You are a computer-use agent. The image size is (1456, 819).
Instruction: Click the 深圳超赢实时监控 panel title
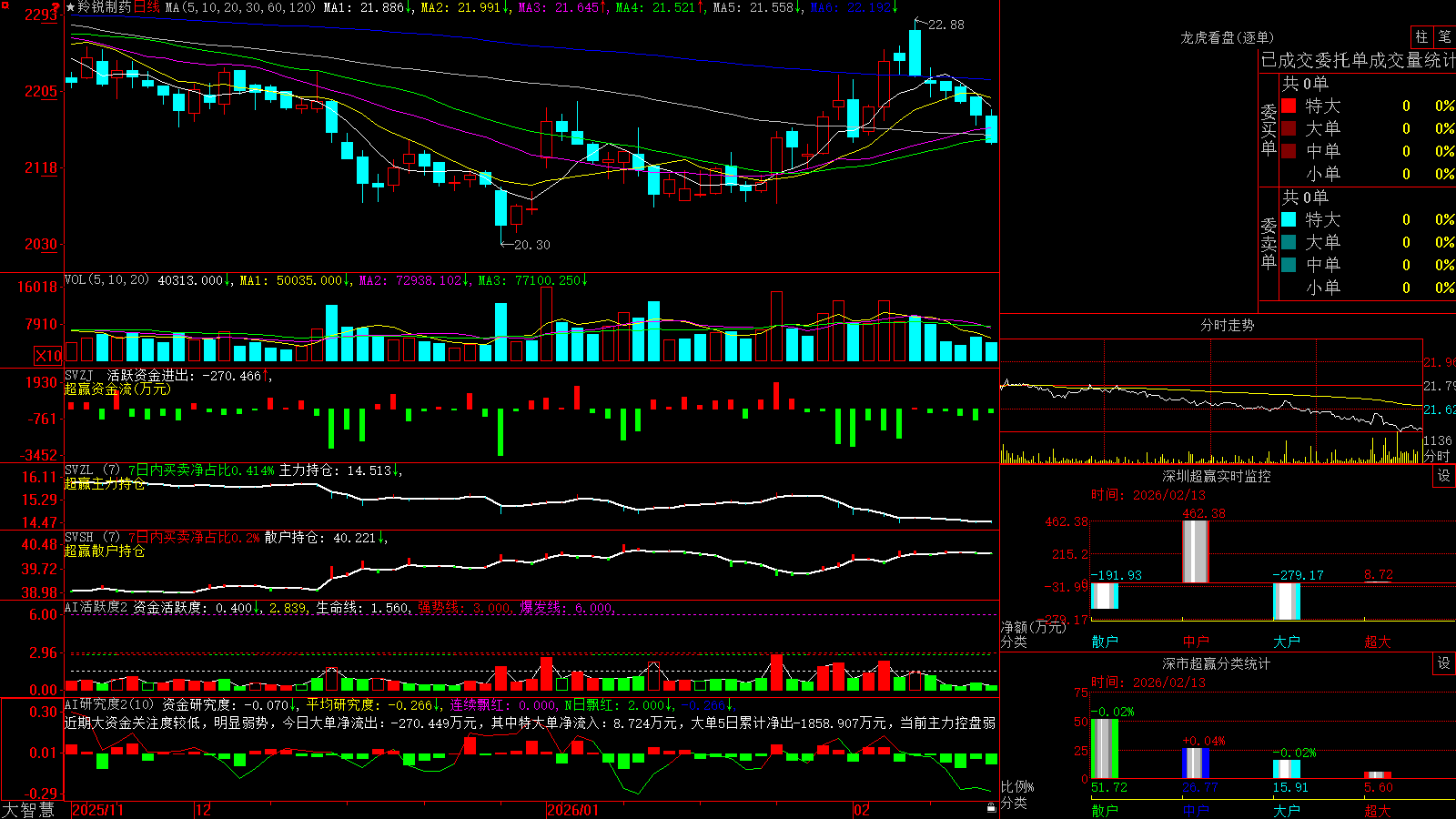tap(1217, 476)
